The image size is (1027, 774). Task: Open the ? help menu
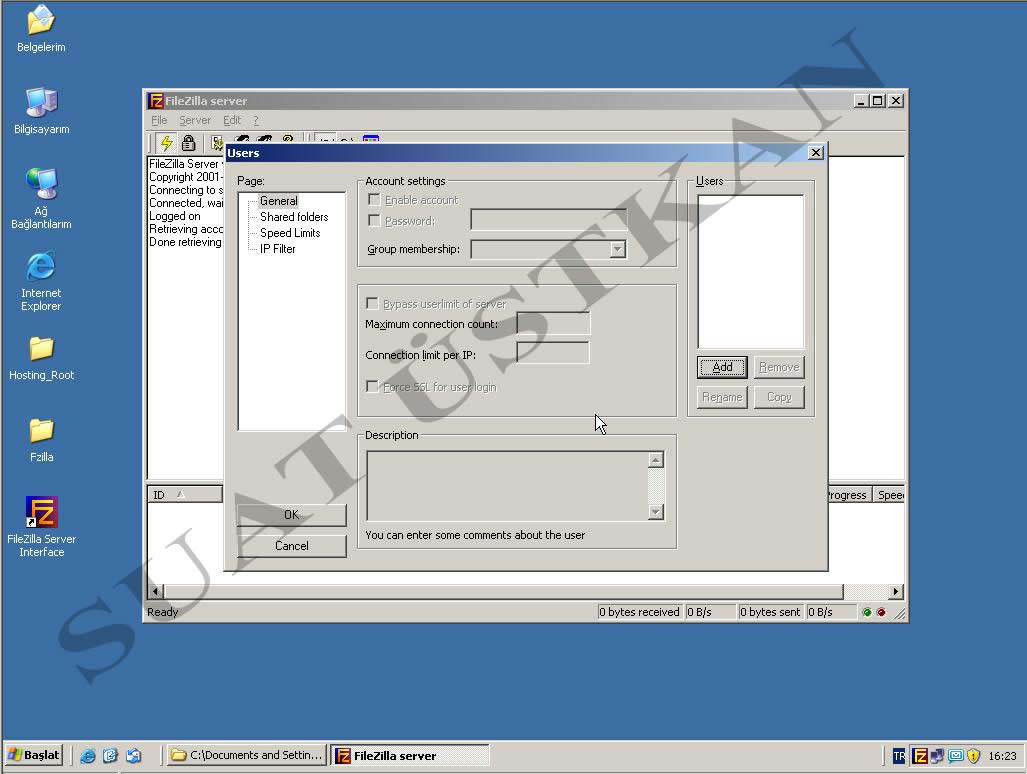pyautogui.click(x=256, y=120)
